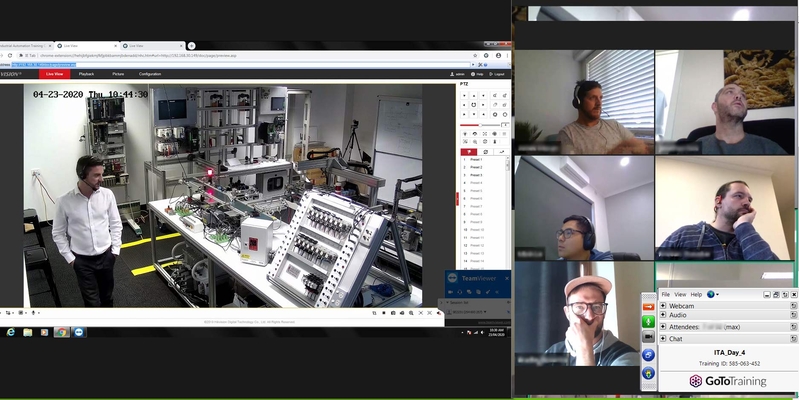The height and width of the screenshot is (400, 799).
Task: Pan camera right with PTZ arrow
Action: pyautogui.click(x=483, y=105)
